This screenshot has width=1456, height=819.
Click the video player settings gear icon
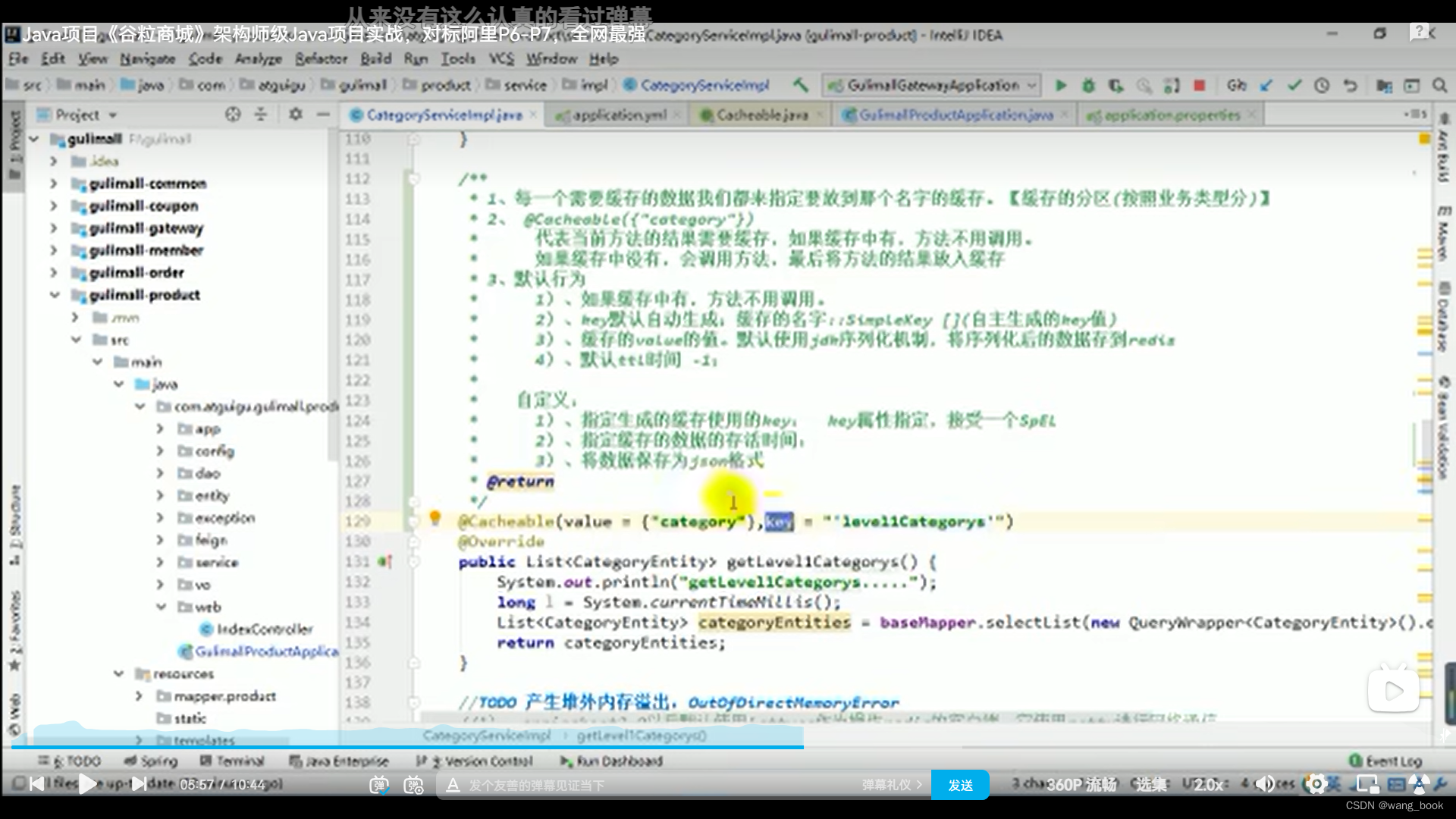click(x=1316, y=784)
